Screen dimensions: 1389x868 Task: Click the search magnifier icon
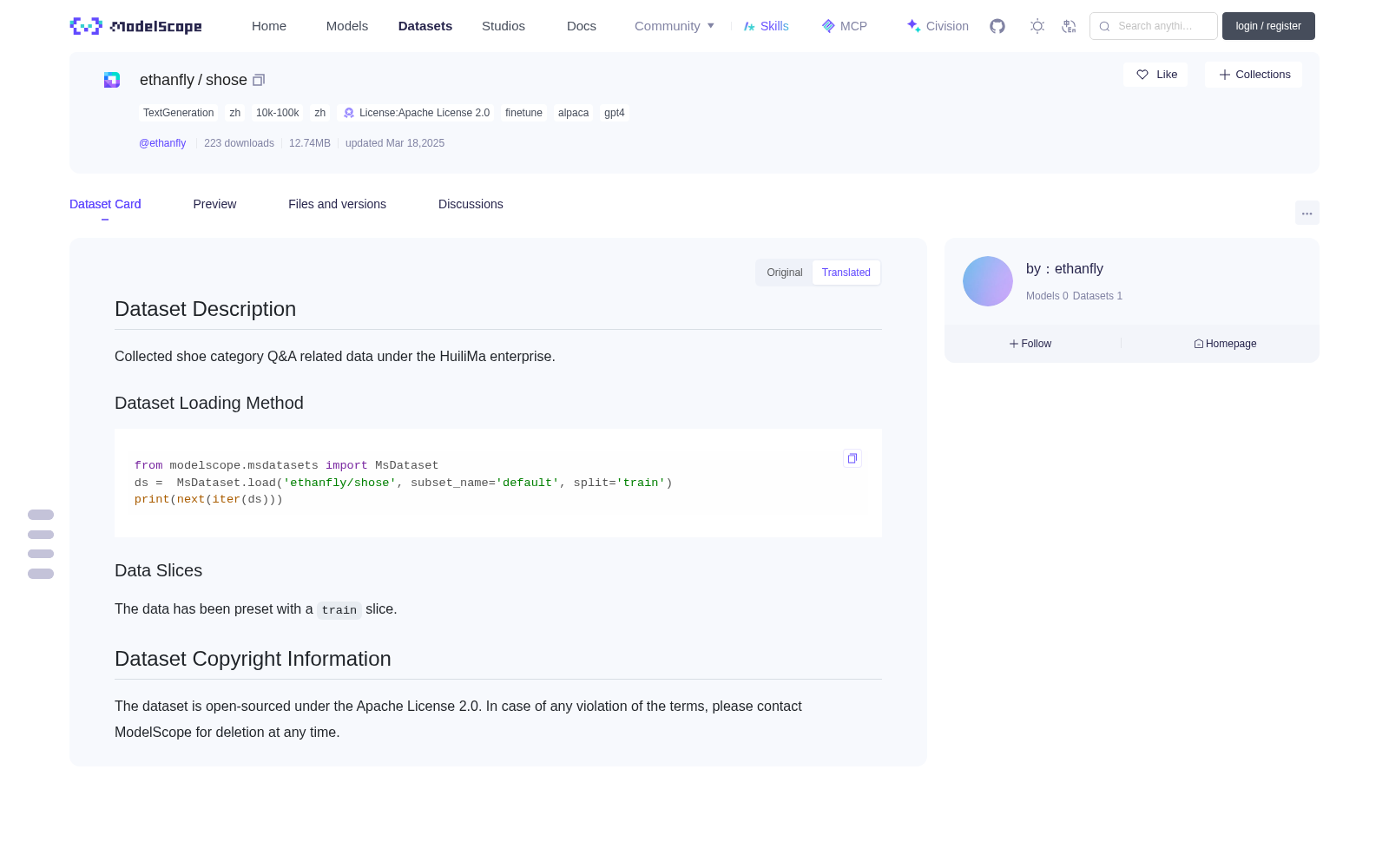(1104, 26)
